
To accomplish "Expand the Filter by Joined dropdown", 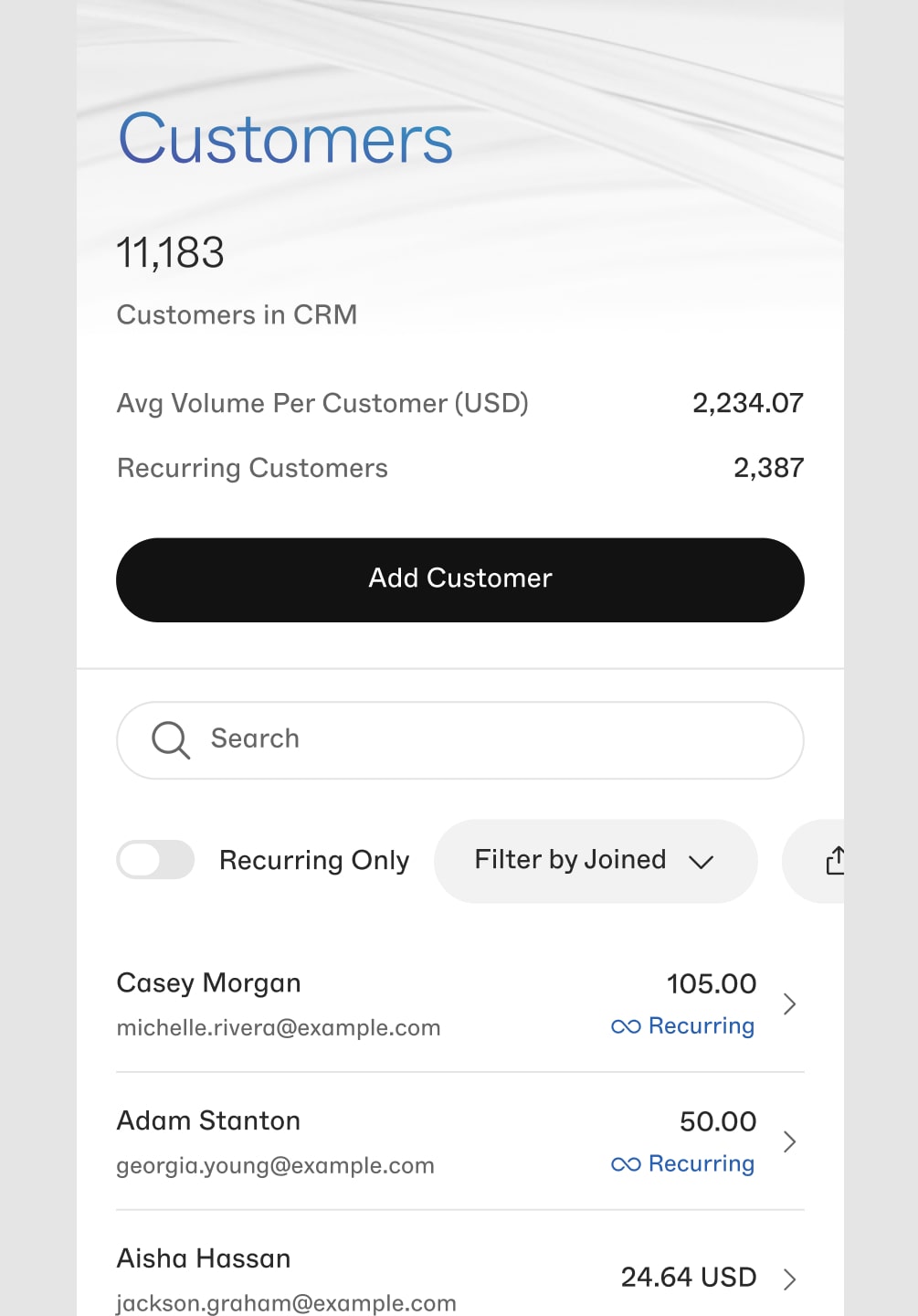I will (x=596, y=861).
